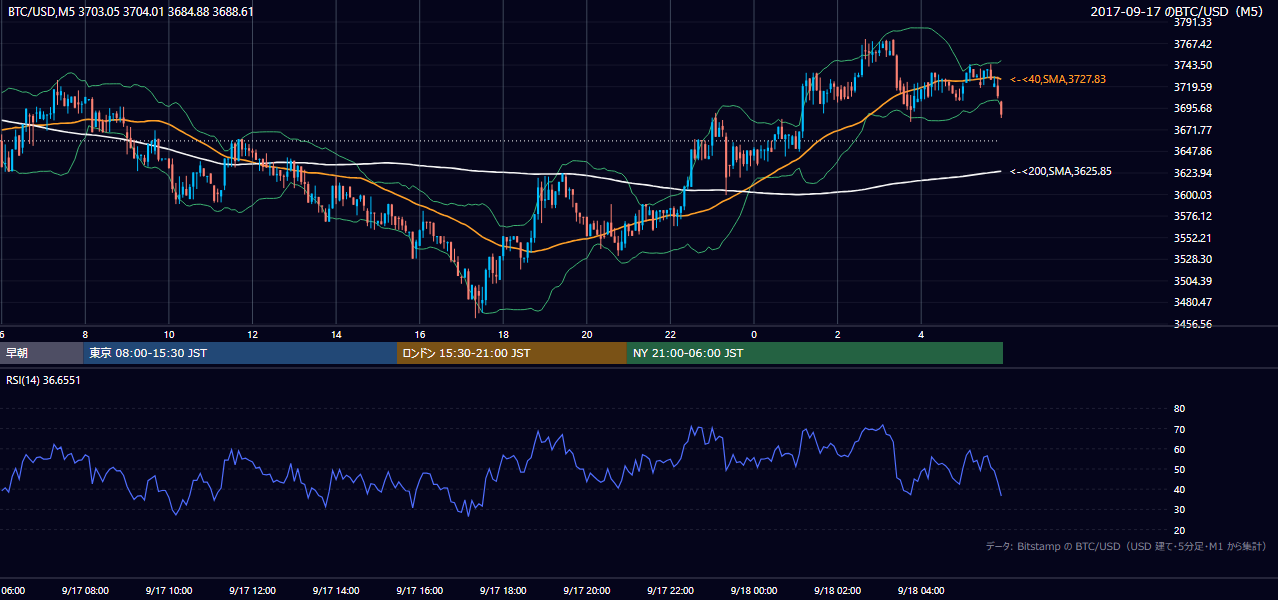This screenshot has height=600, width=1278.
Task: Select the ロンドン 15:30-21:00 JST session bar
Action: pyautogui.click(x=512, y=353)
